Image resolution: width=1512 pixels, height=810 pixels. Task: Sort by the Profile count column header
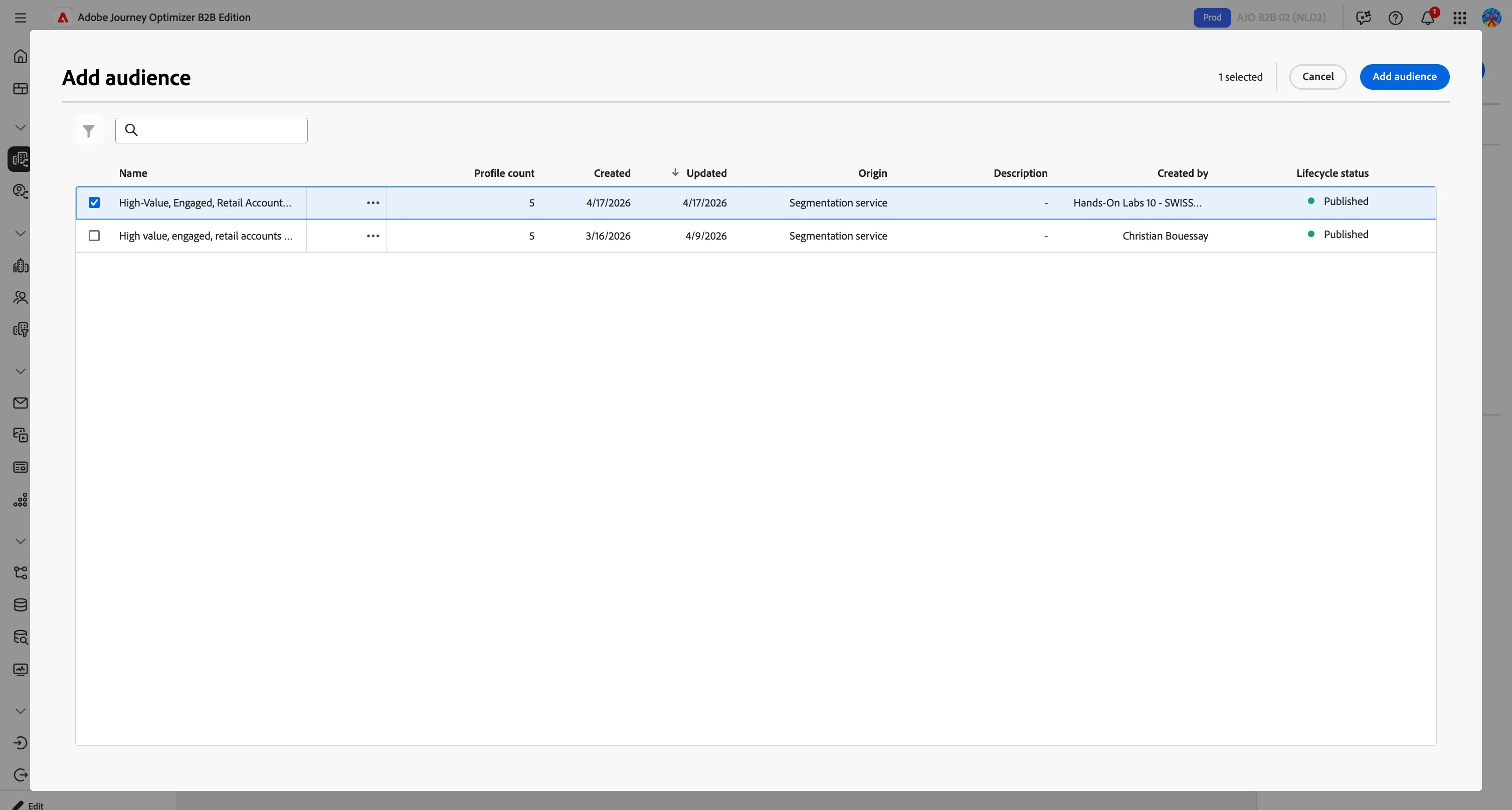tap(504, 173)
